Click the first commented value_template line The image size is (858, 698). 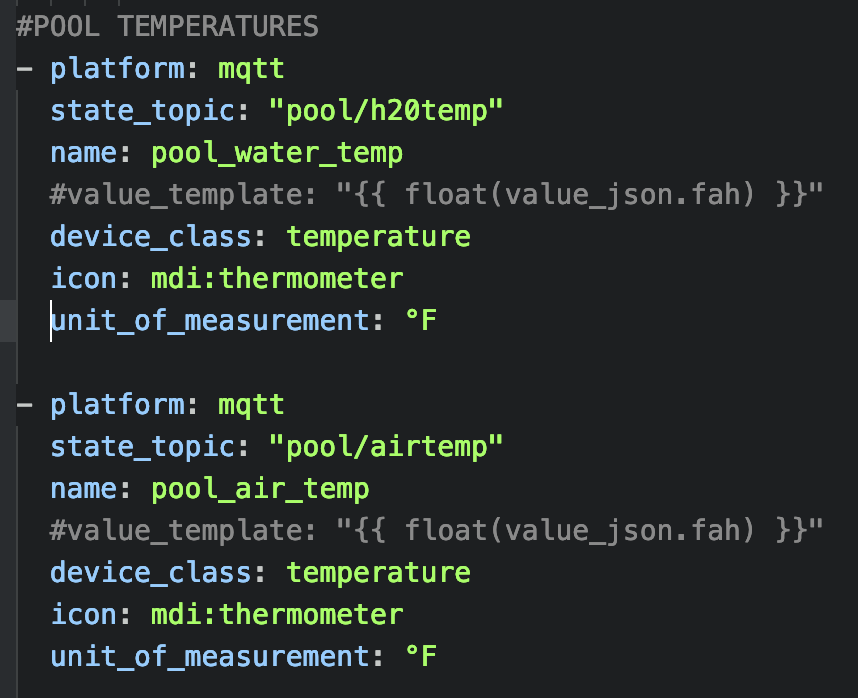(436, 195)
